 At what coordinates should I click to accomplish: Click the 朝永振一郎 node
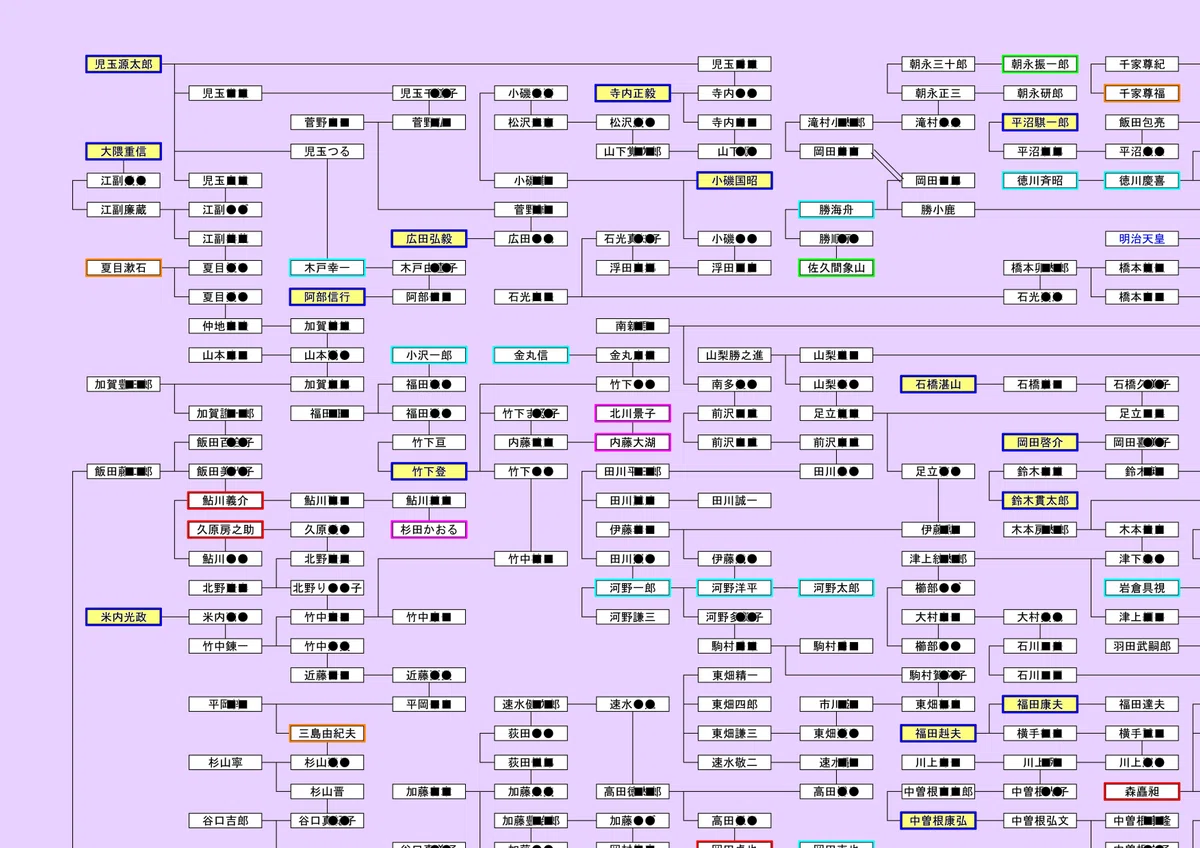pyautogui.click(x=1040, y=64)
